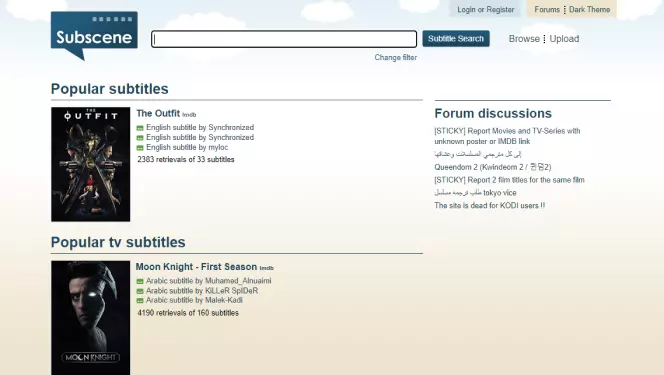The width and height of the screenshot is (664, 375).
Task: Click the Popular tv subtitles heading
Action: point(118,242)
